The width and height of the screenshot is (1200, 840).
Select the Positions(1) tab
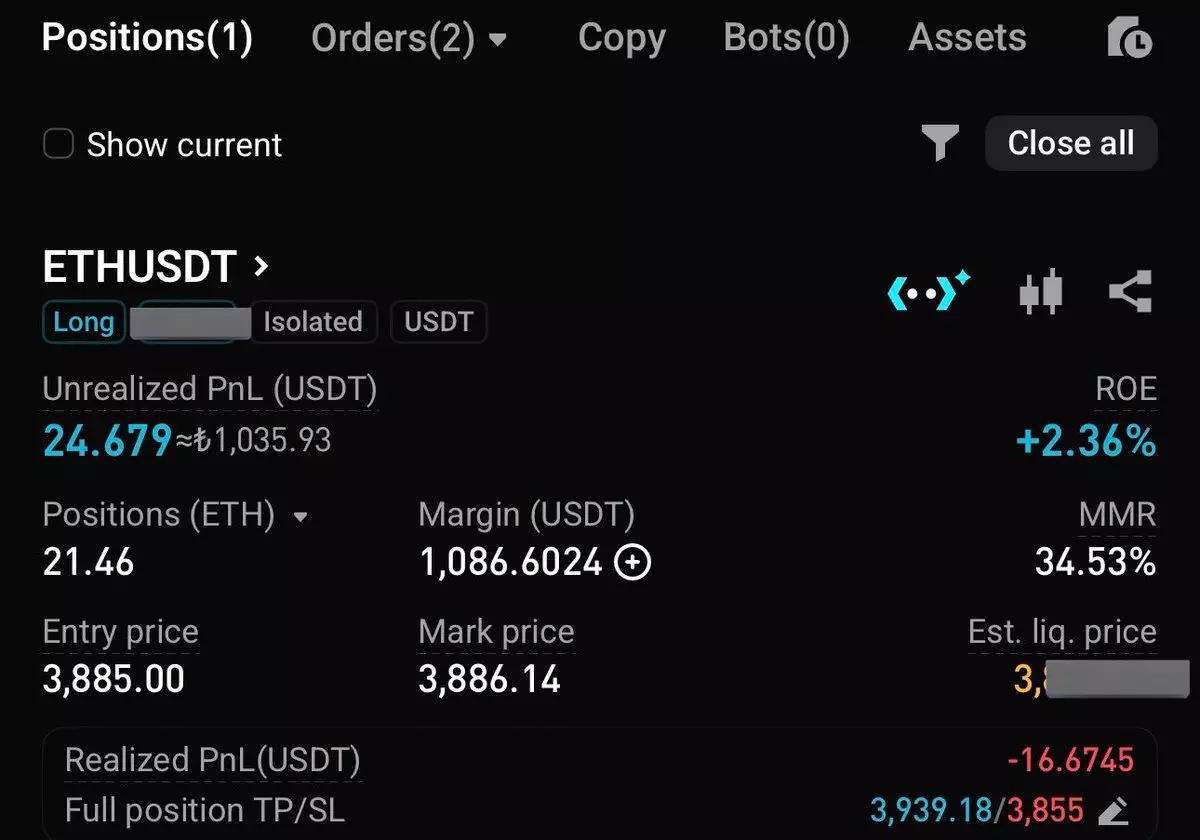[x=147, y=38]
